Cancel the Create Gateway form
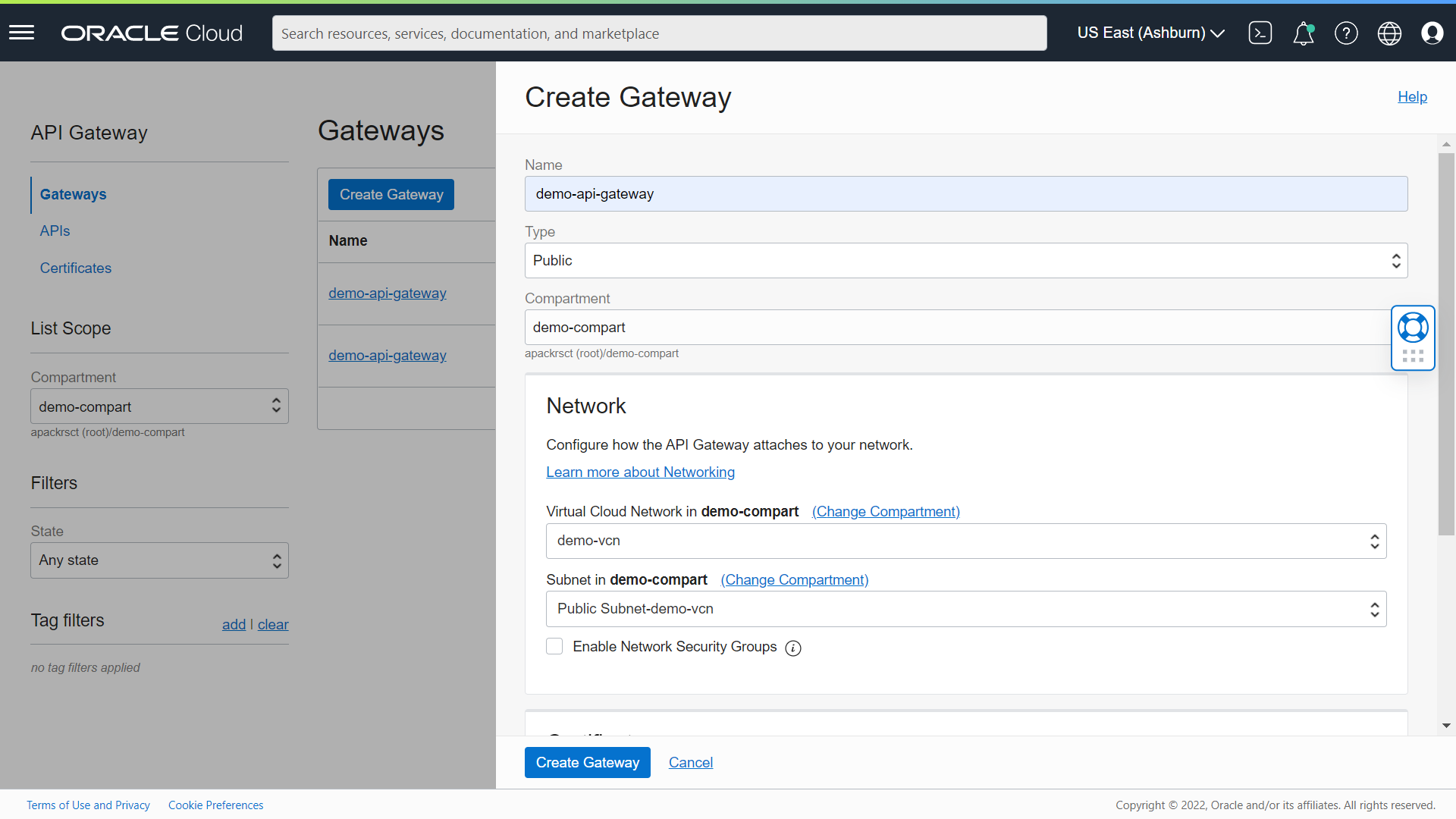This screenshot has width=1456, height=819. pos(690,762)
